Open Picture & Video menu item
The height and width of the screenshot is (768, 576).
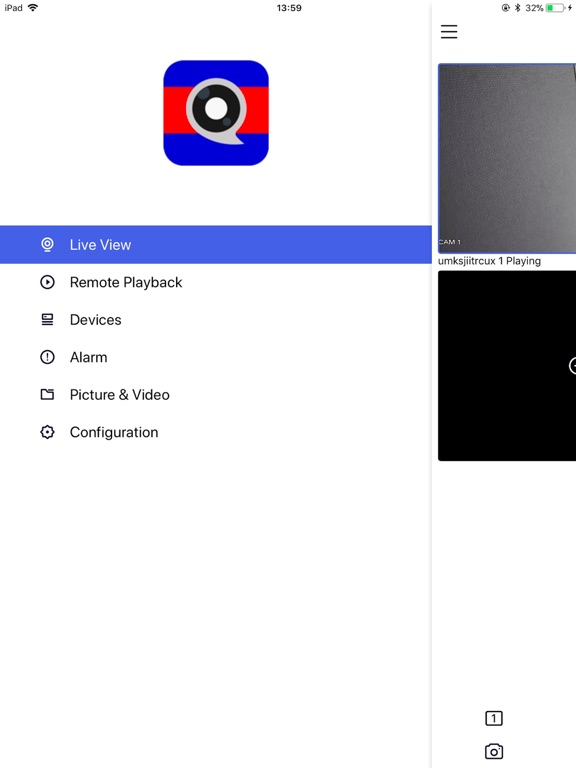pyautogui.click(x=216, y=395)
